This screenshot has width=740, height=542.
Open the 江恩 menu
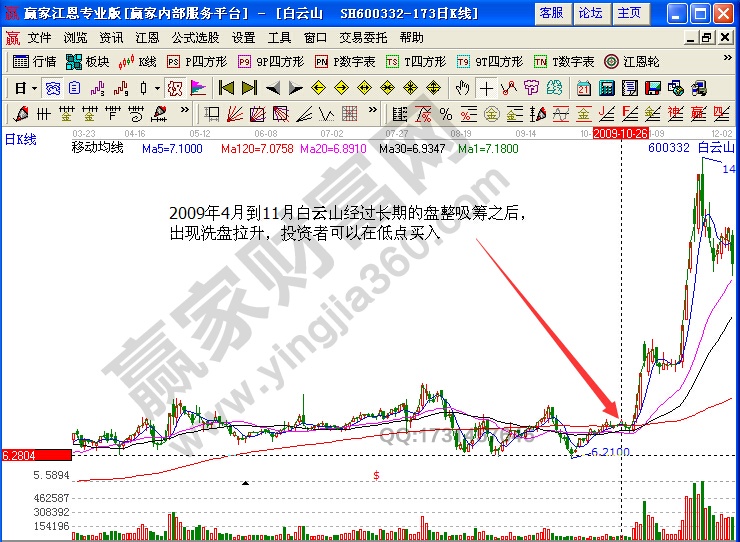(x=147, y=37)
